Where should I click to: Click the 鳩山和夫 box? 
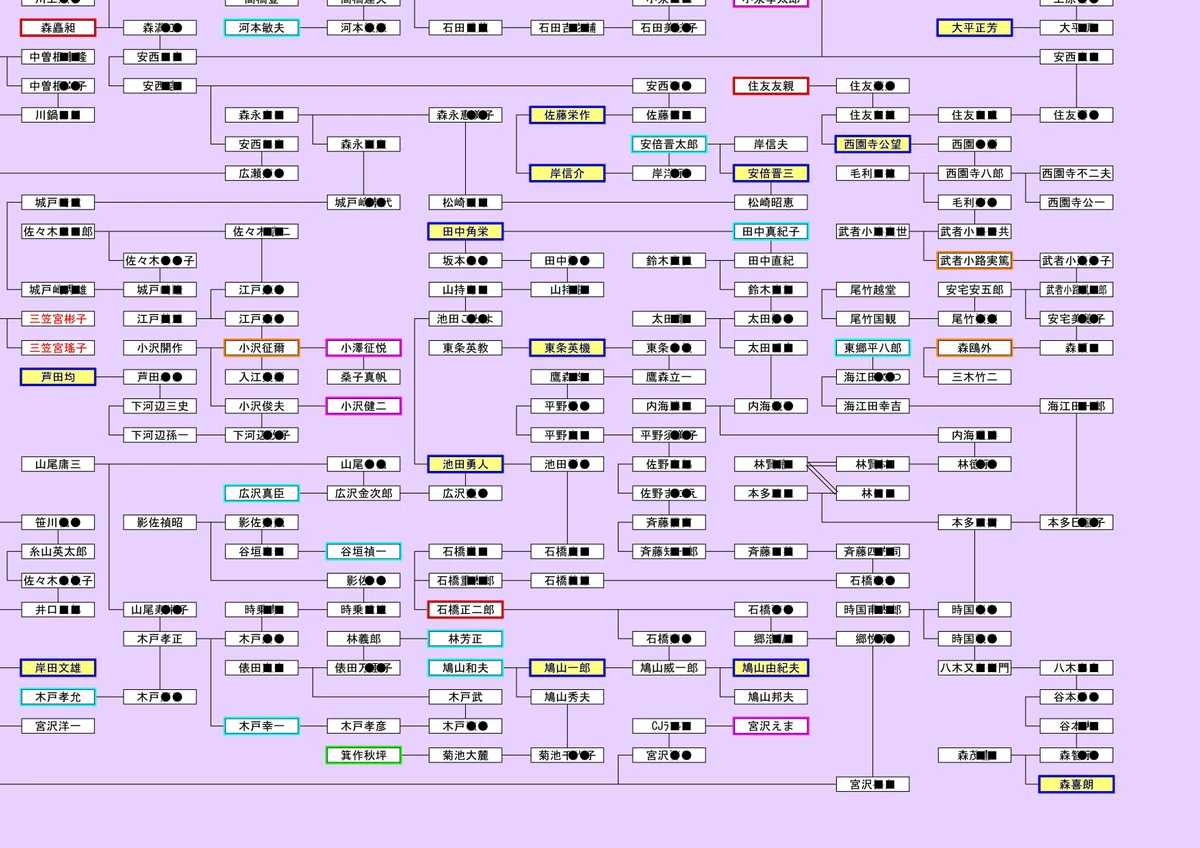point(465,667)
